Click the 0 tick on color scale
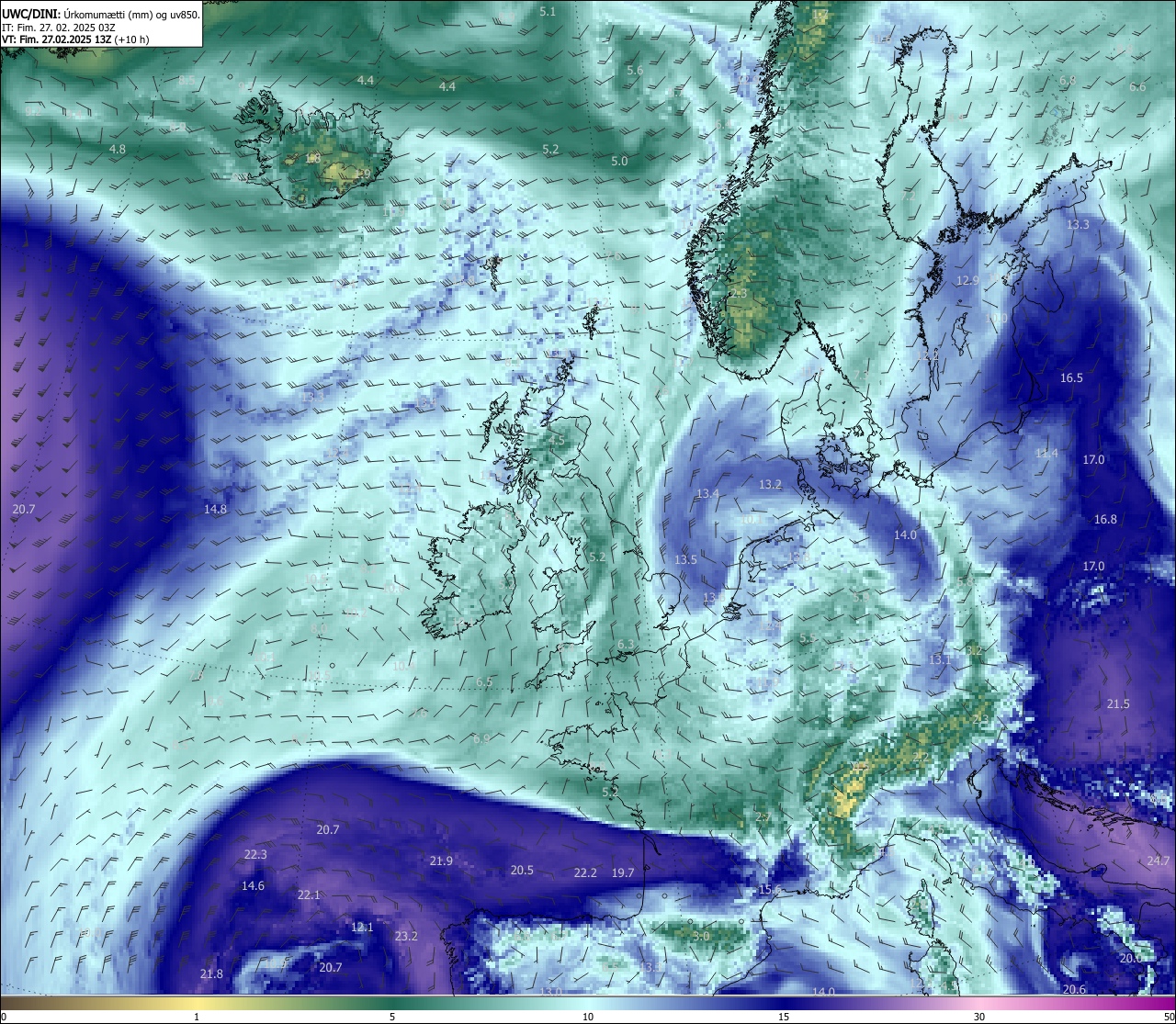The height and width of the screenshot is (1024, 1176). click(x=4, y=1017)
